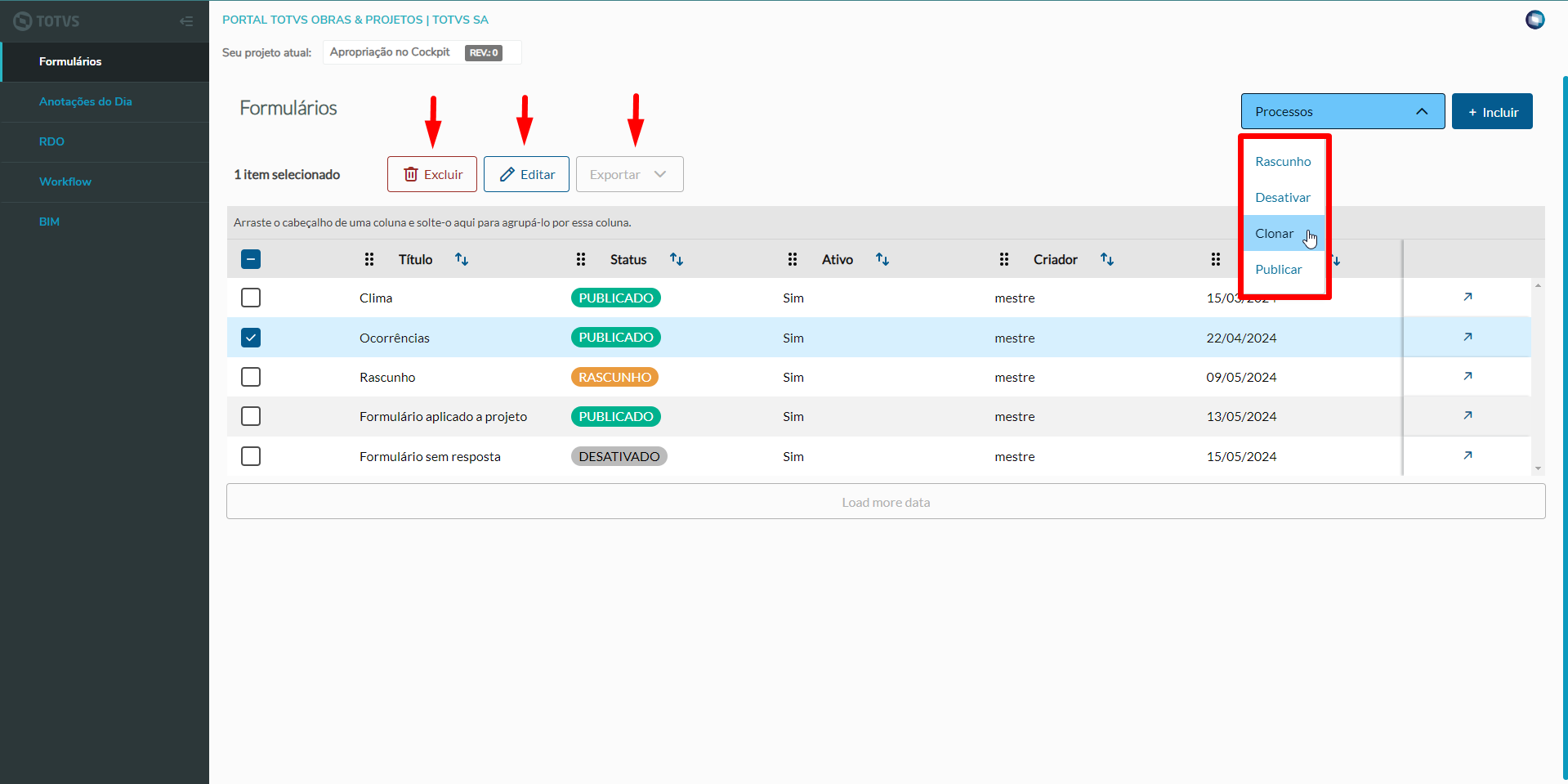Click the TOTVS logo in the sidebar

click(x=47, y=21)
